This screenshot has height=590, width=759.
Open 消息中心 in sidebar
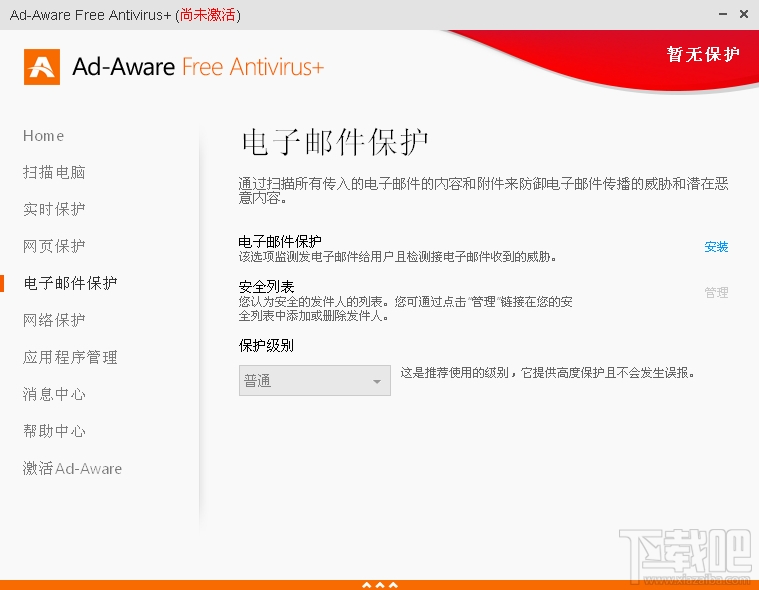click(54, 394)
